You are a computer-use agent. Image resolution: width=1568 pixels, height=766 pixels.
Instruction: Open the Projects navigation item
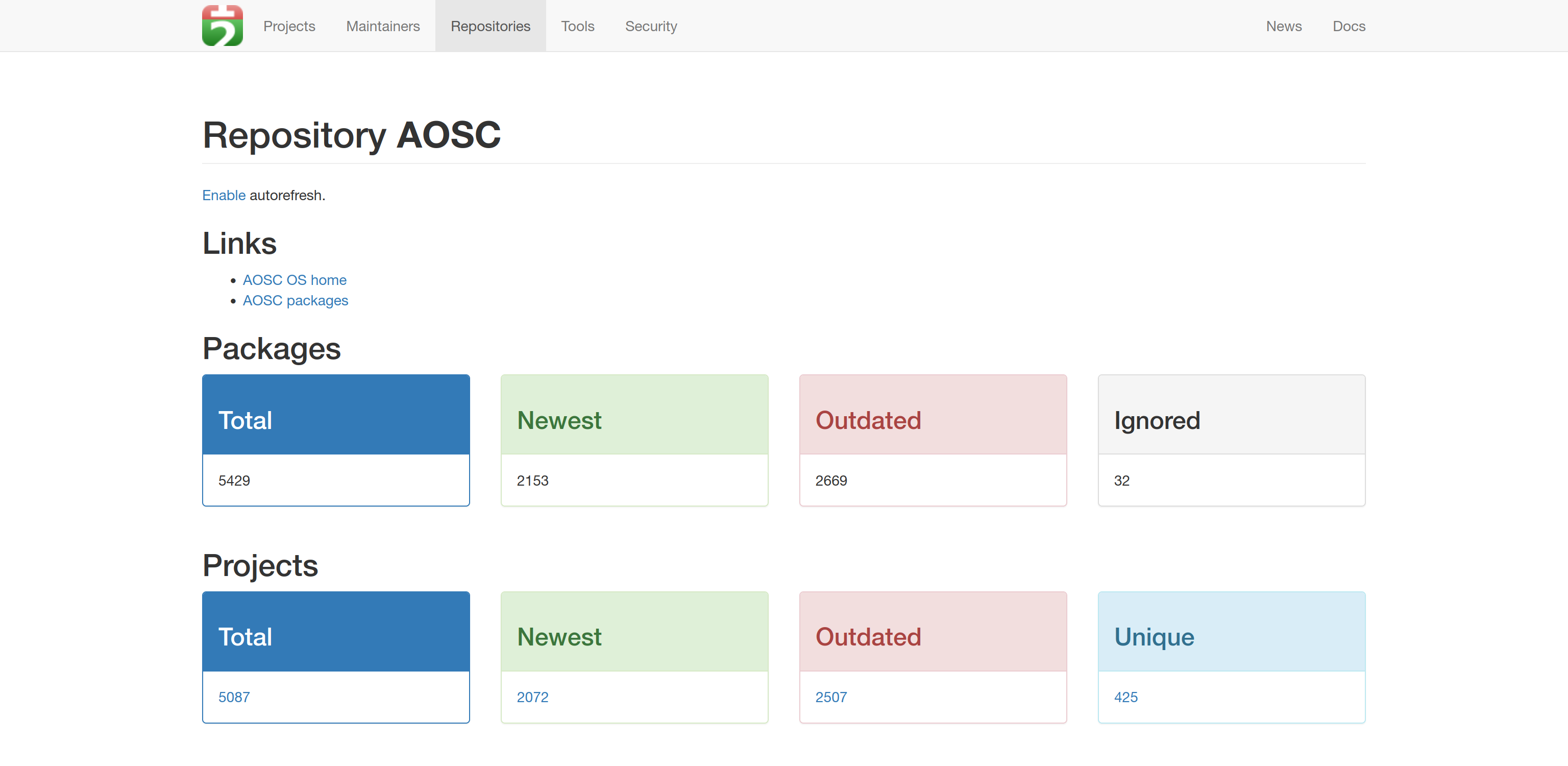pos(289,26)
